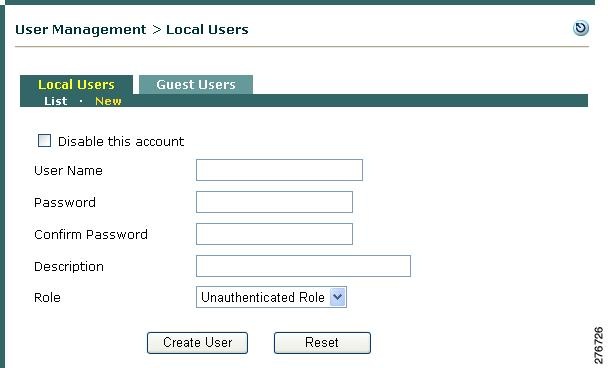
Task: Click the Role label text
Action: pos(47,297)
